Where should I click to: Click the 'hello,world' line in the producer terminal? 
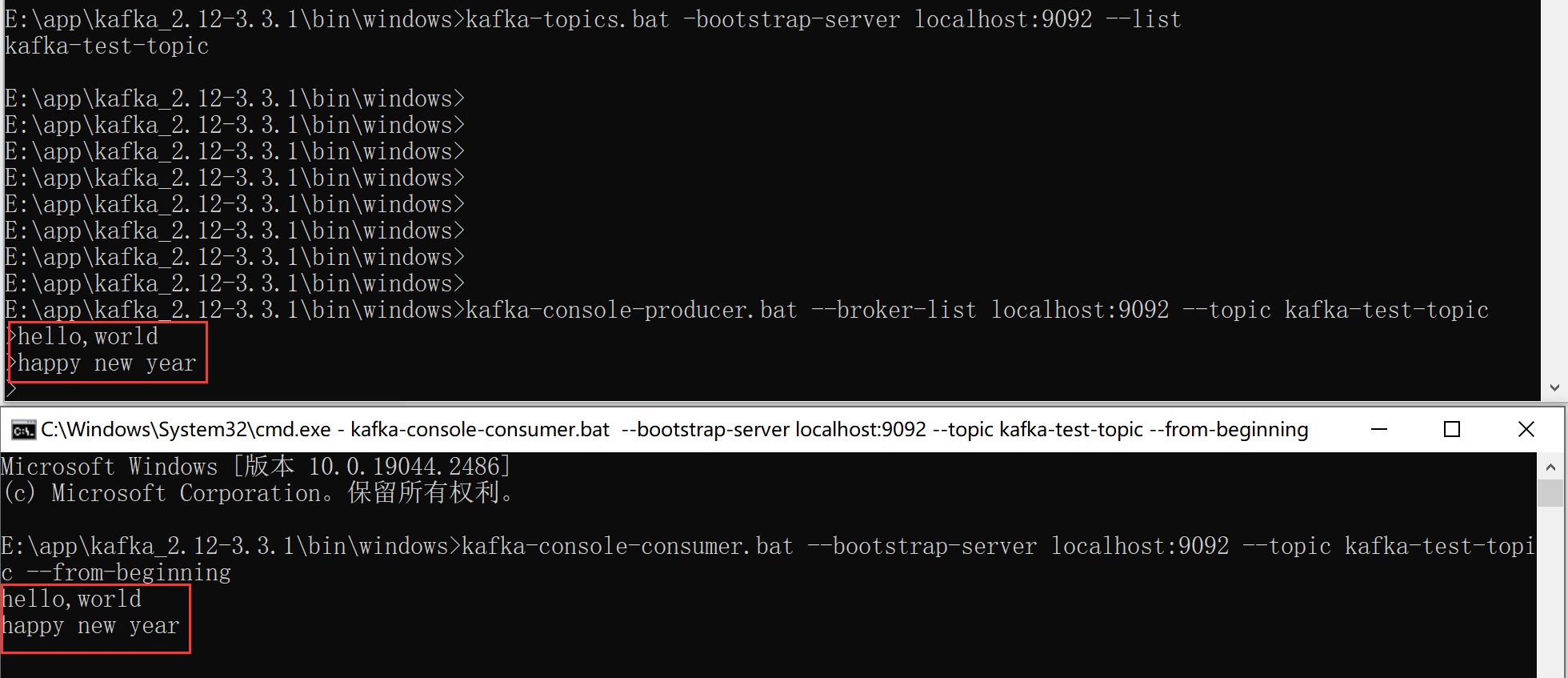click(87, 337)
